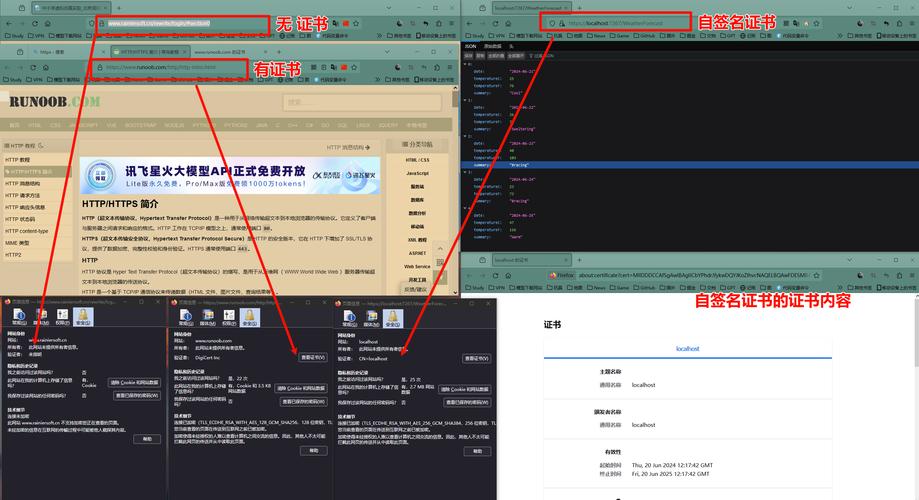This screenshot has height=500, width=919.
Task: Bookmark star in the rainiersoft window toolbar
Action: point(356,23)
